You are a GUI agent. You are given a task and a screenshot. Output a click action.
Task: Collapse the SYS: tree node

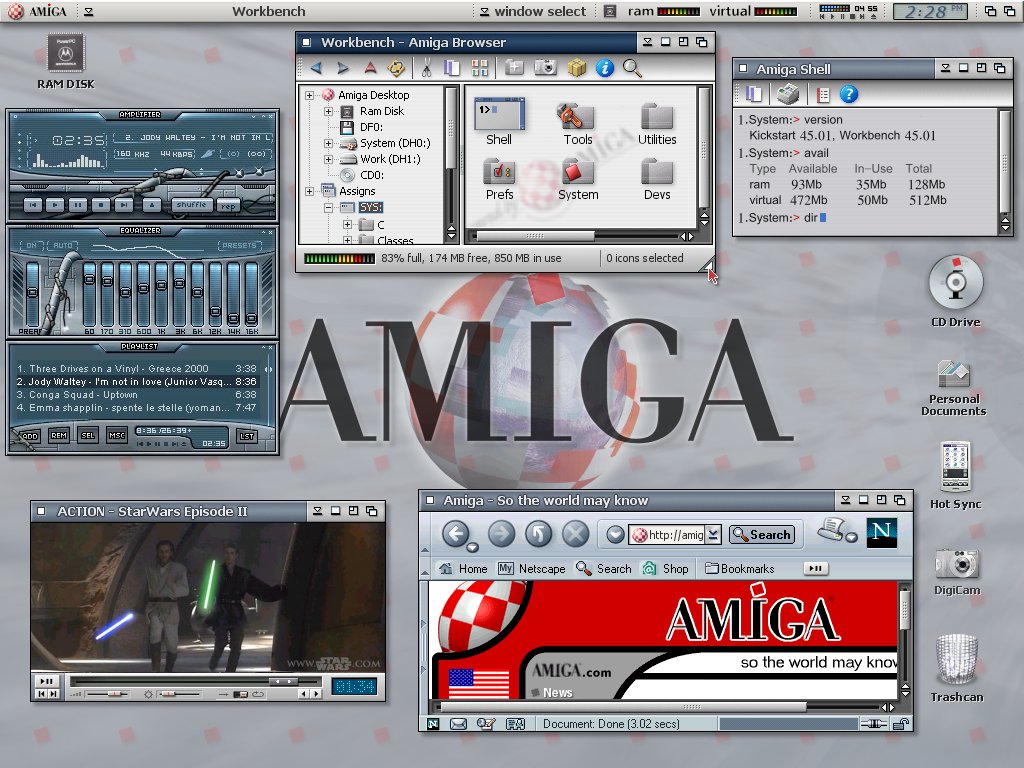328,208
